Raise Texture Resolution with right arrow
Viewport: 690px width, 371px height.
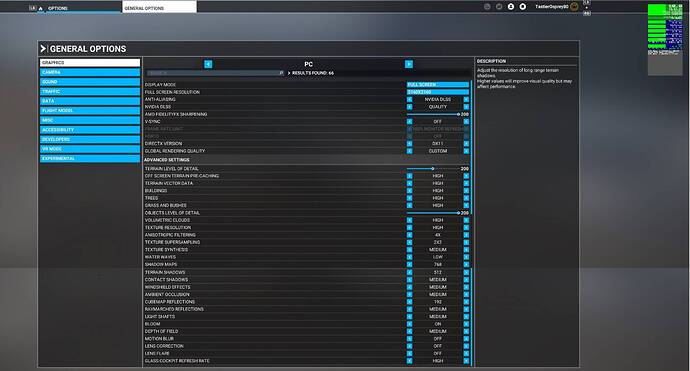pyautogui.click(x=466, y=228)
